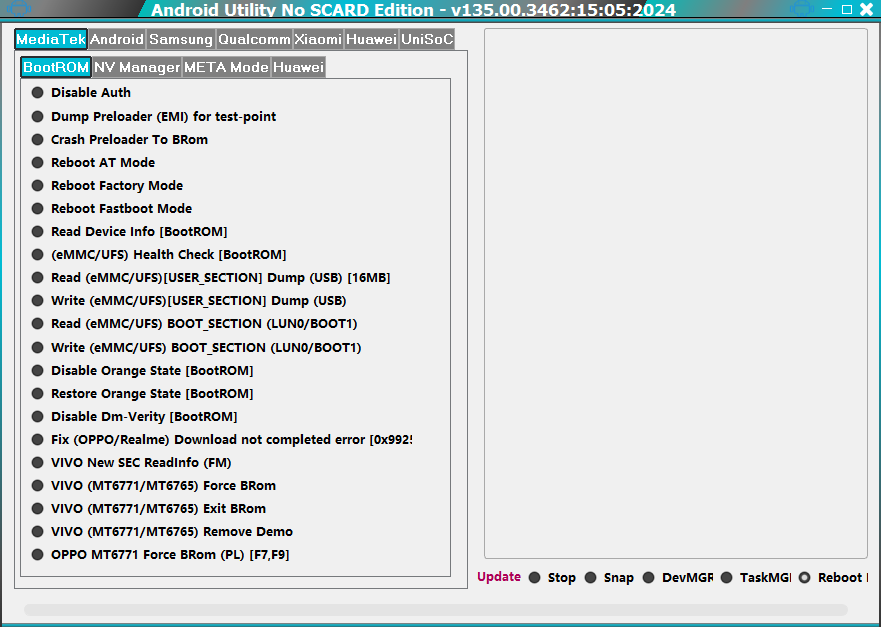The image size is (881, 627).
Task: Switch to the Xiaomi tab
Action: click(x=318, y=40)
